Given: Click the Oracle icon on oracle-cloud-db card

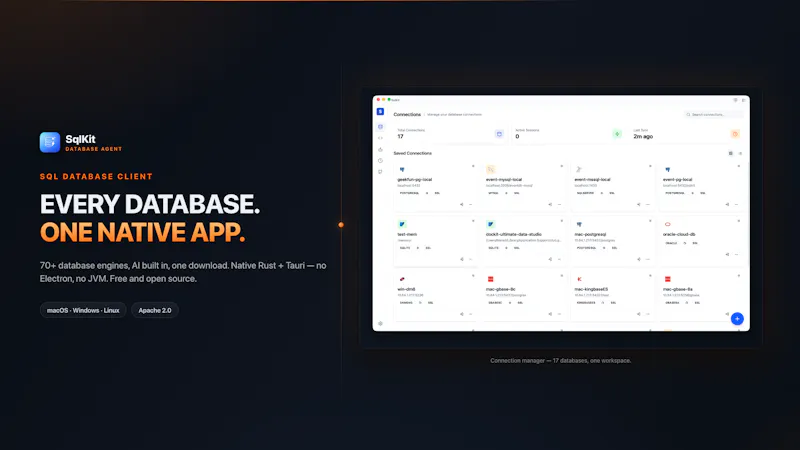Looking at the screenshot, I should [x=667, y=224].
